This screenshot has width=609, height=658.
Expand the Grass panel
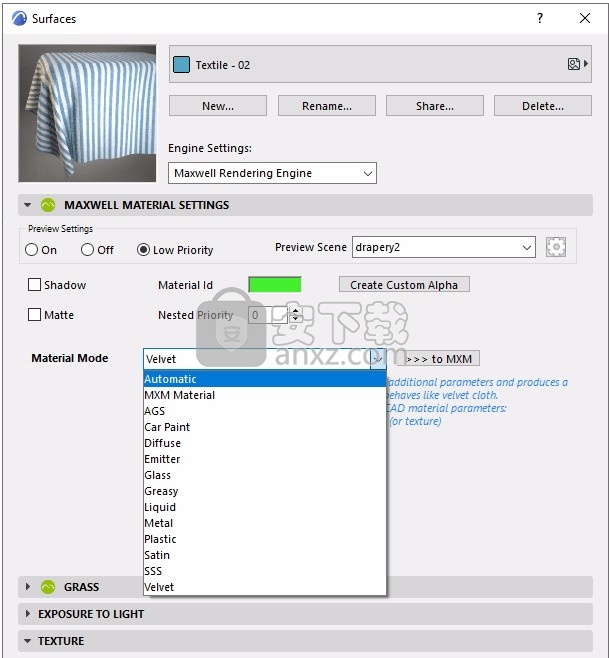(x=28, y=587)
